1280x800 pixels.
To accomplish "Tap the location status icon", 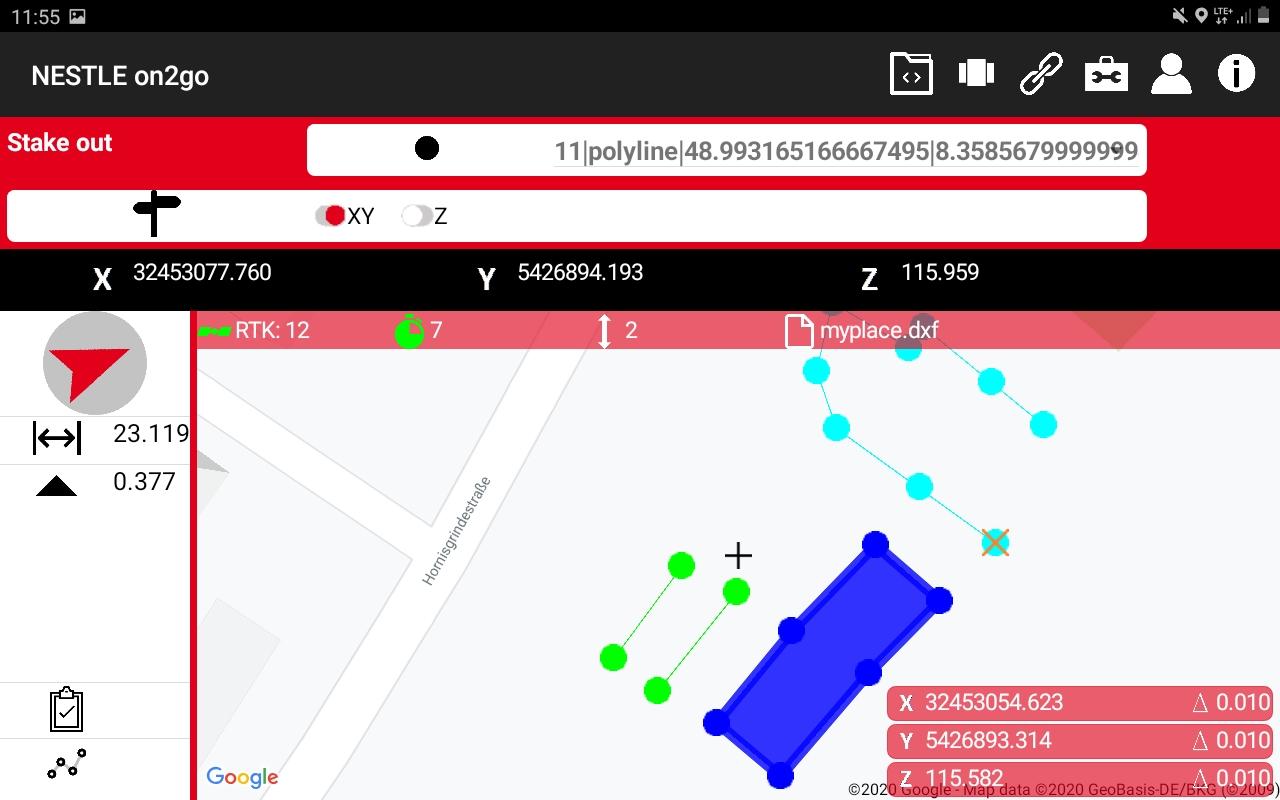I will [1201, 16].
